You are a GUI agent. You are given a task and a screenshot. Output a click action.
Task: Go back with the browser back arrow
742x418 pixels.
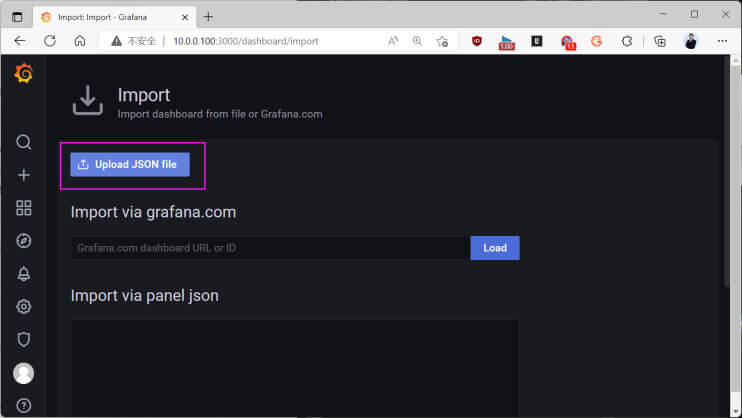[20, 41]
